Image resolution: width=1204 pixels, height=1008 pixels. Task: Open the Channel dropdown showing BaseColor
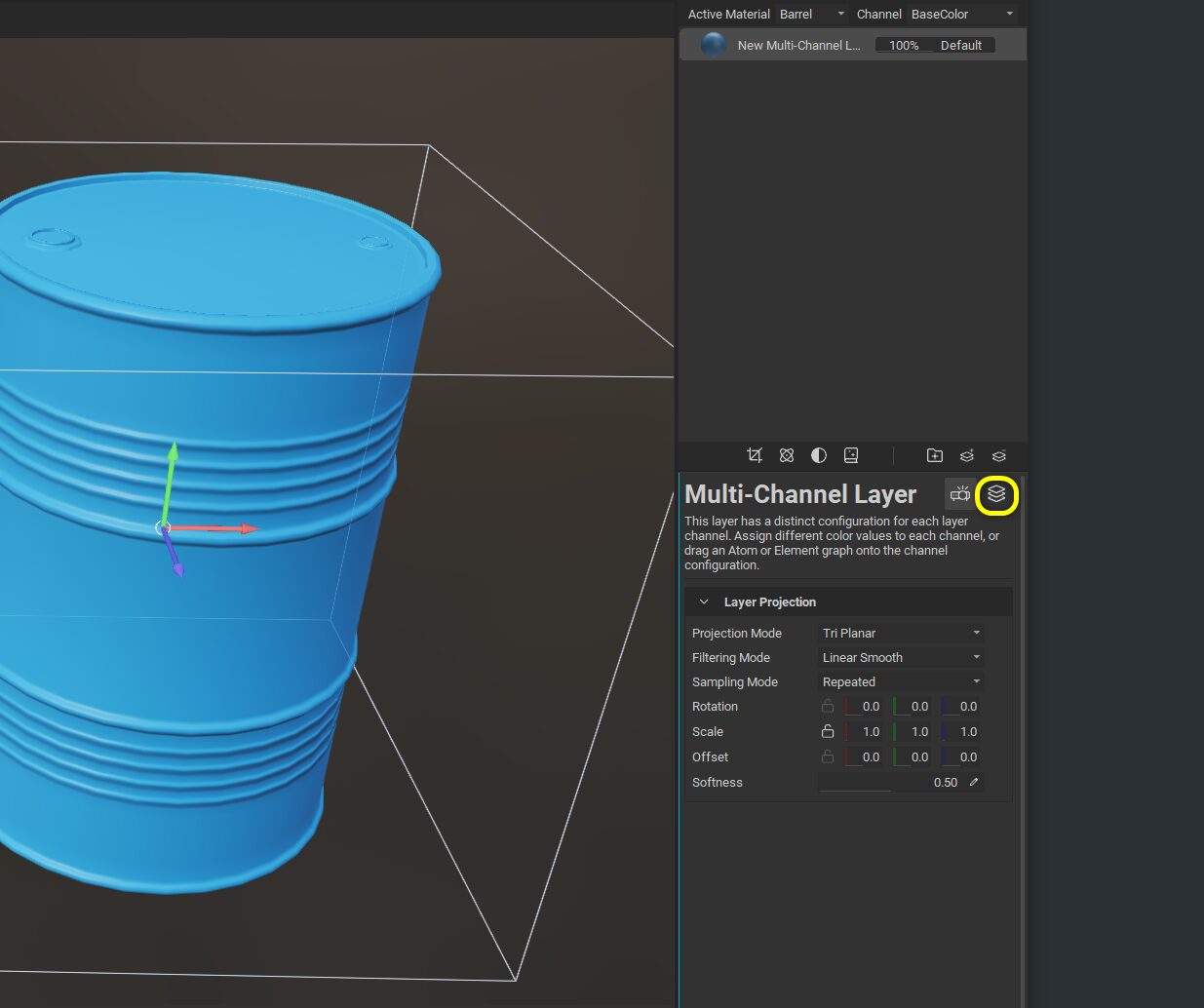963,14
